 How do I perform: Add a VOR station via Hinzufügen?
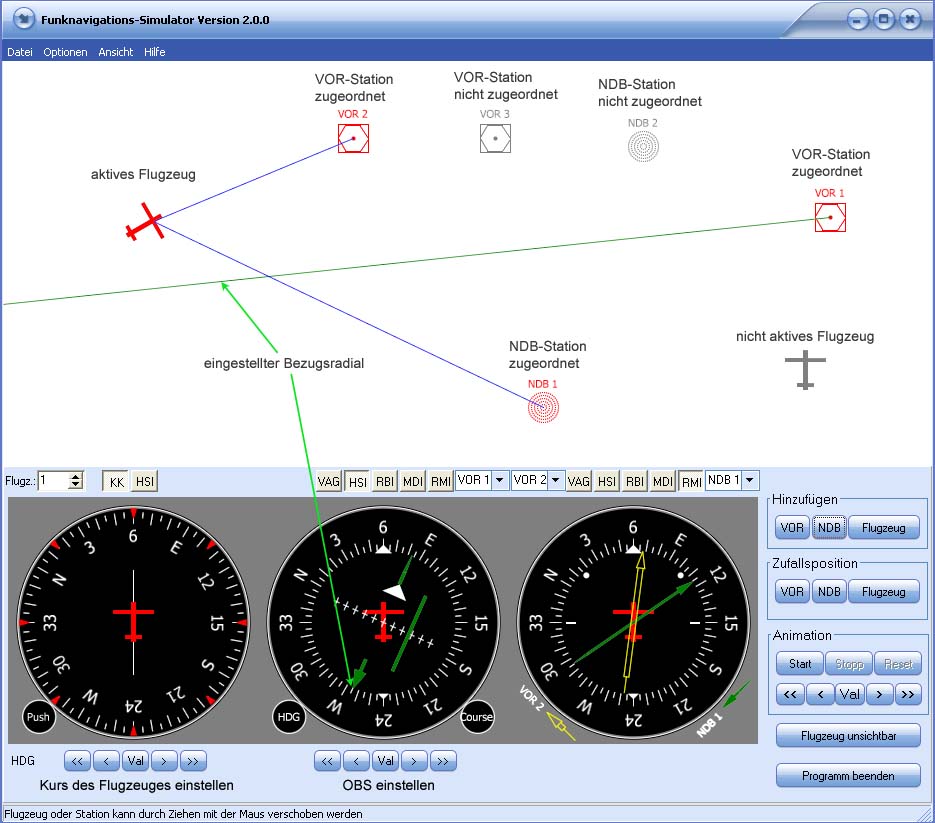[x=792, y=528]
